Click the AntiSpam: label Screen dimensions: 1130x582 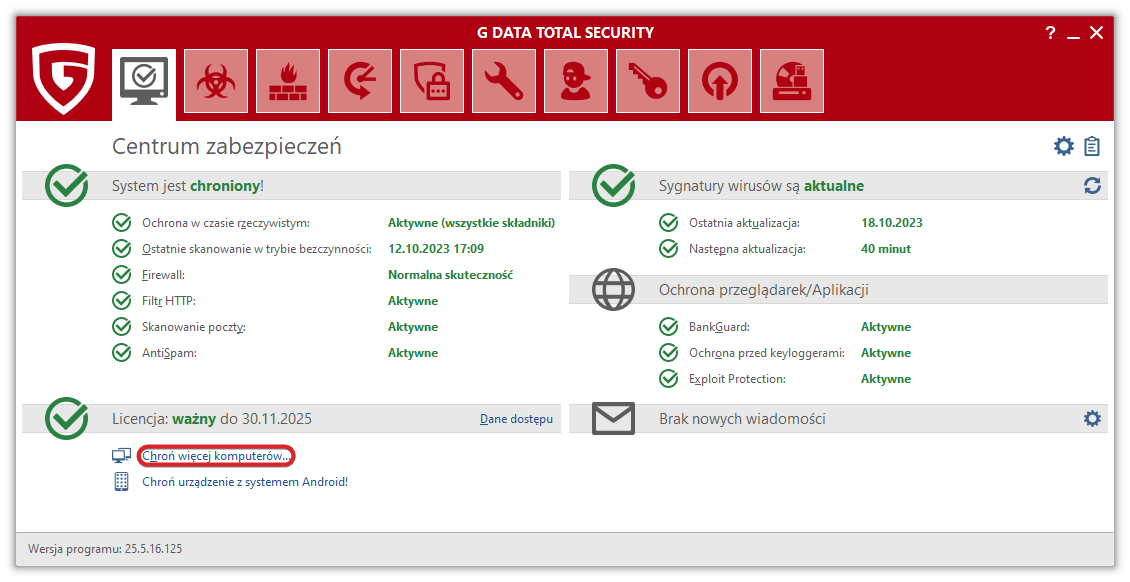[x=169, y=353]
